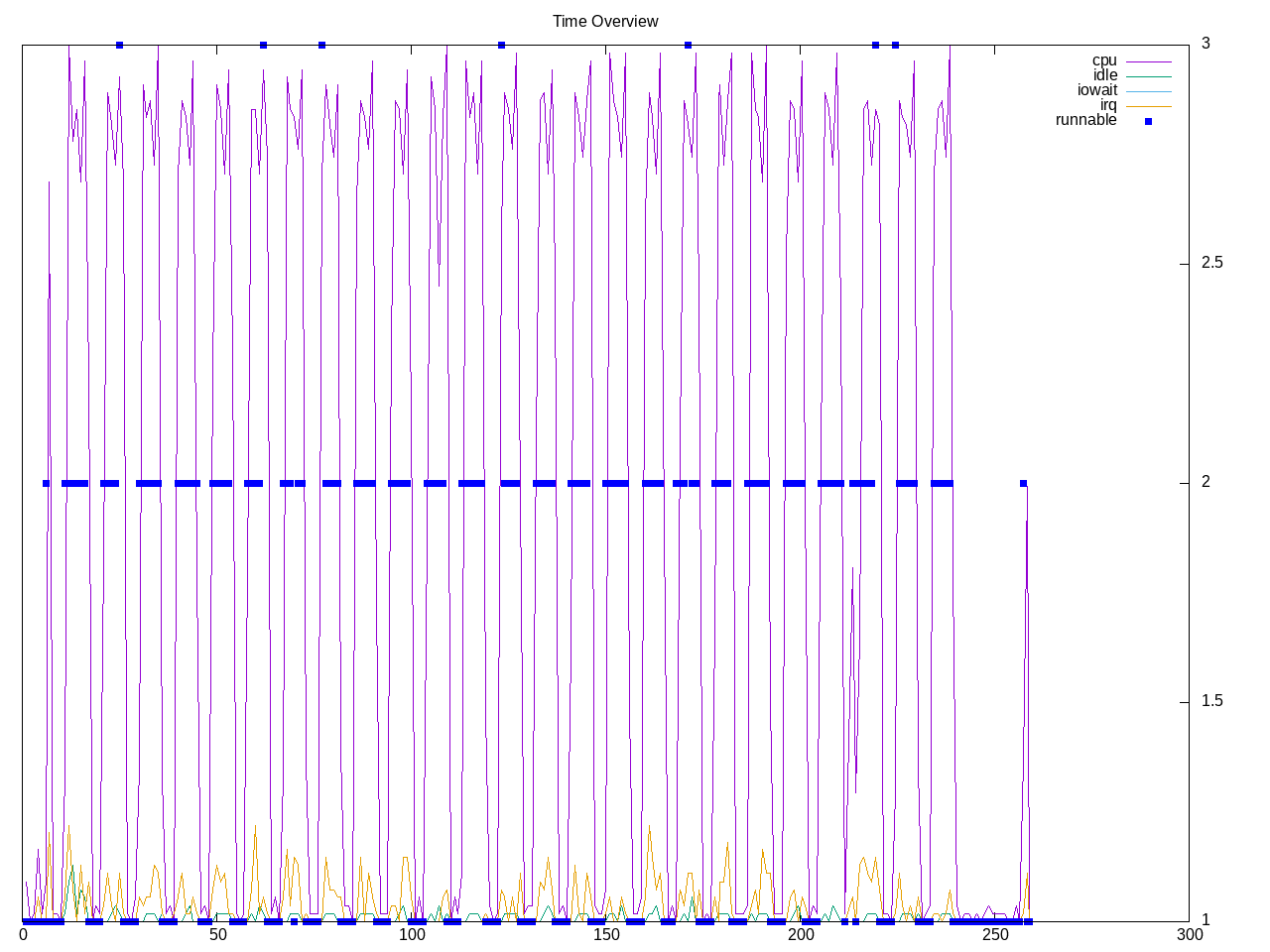Click the x-axis tick label 300
Screen dimensions: 1270x952
pyautogui.click(x=1189, y=935)
